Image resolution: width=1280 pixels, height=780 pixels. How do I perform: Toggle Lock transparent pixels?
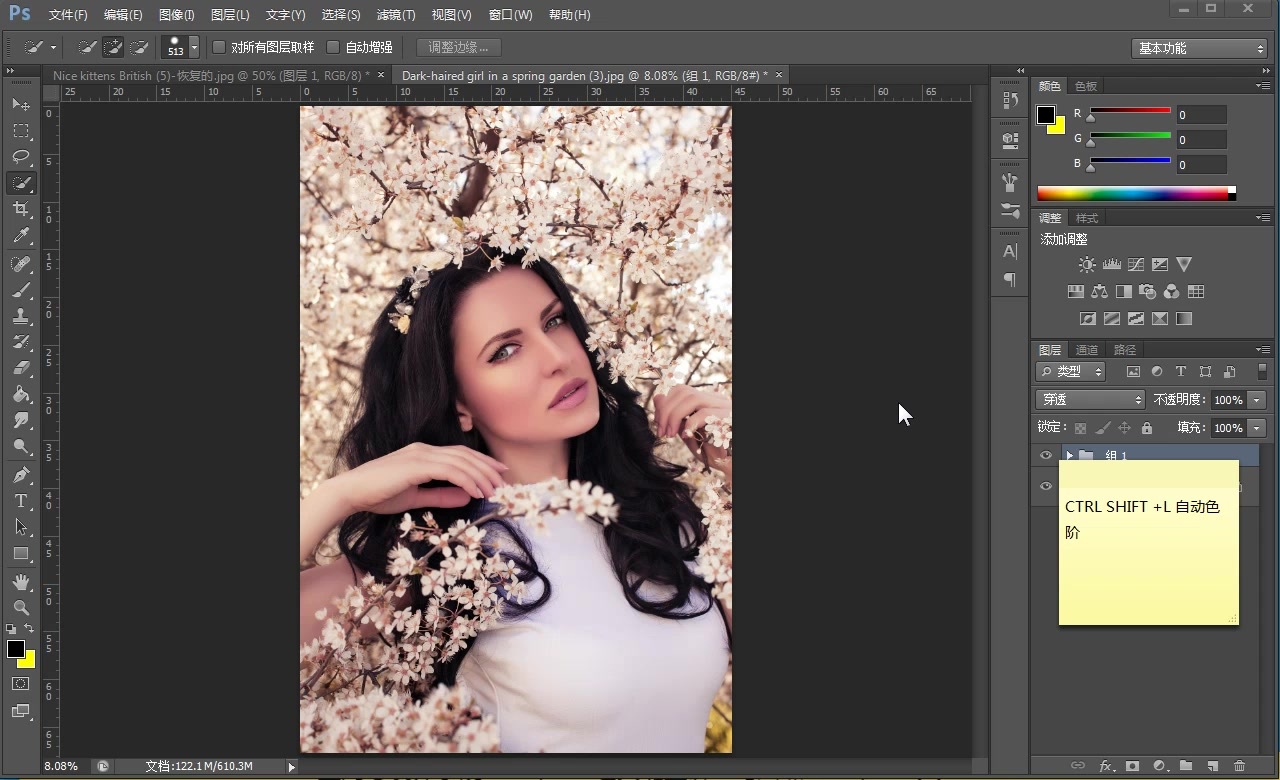(x=1080, y=428)
